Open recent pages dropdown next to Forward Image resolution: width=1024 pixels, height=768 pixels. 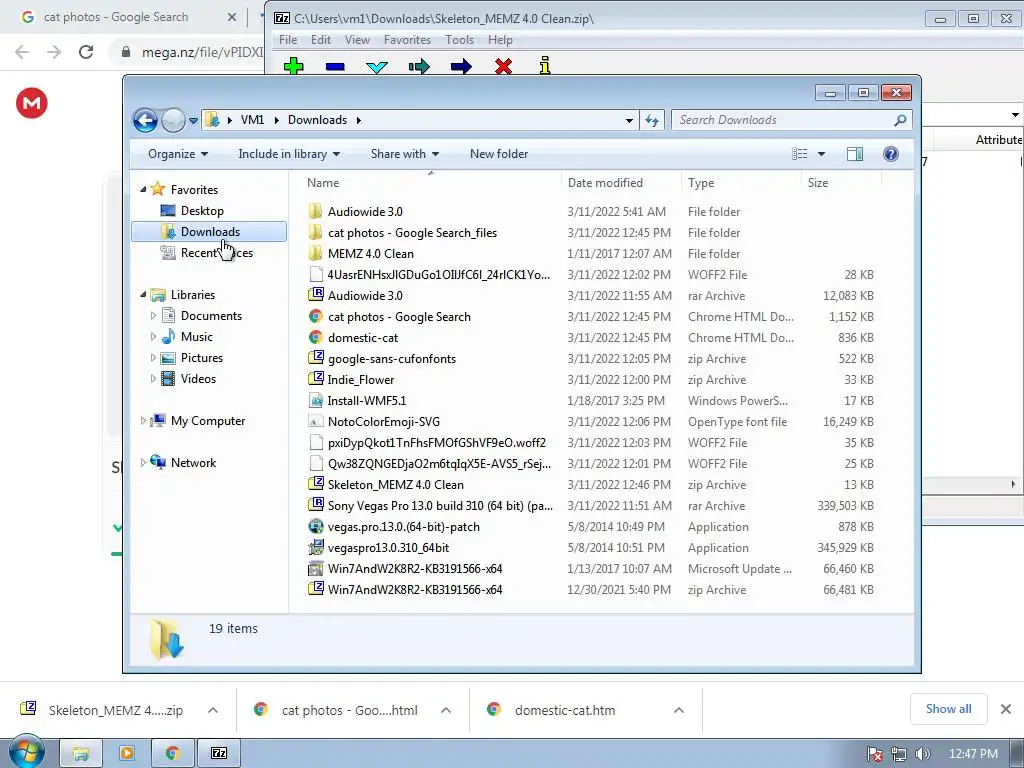pyautogui.click(x=193, y=121)
